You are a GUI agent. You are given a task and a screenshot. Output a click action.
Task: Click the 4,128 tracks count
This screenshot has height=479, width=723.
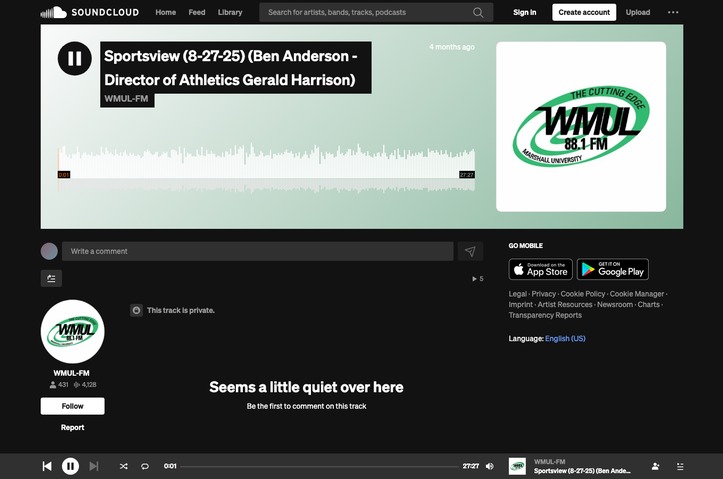(x=85, y=384)
